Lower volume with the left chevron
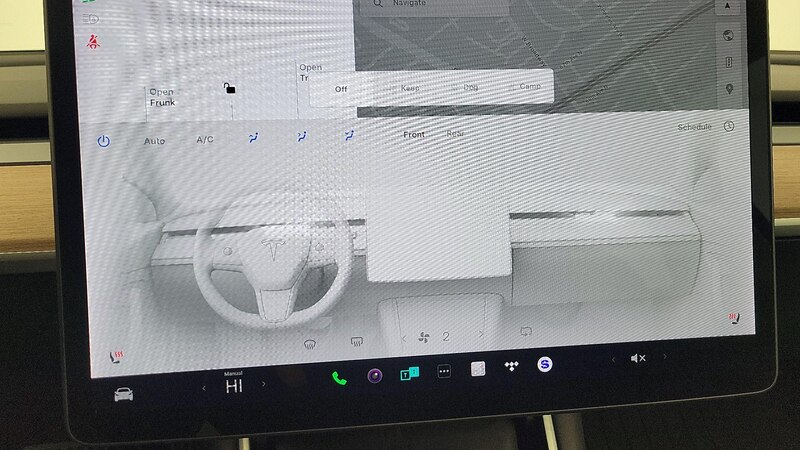The height and width of the screenshot is (450, 800). click(613, 360)
